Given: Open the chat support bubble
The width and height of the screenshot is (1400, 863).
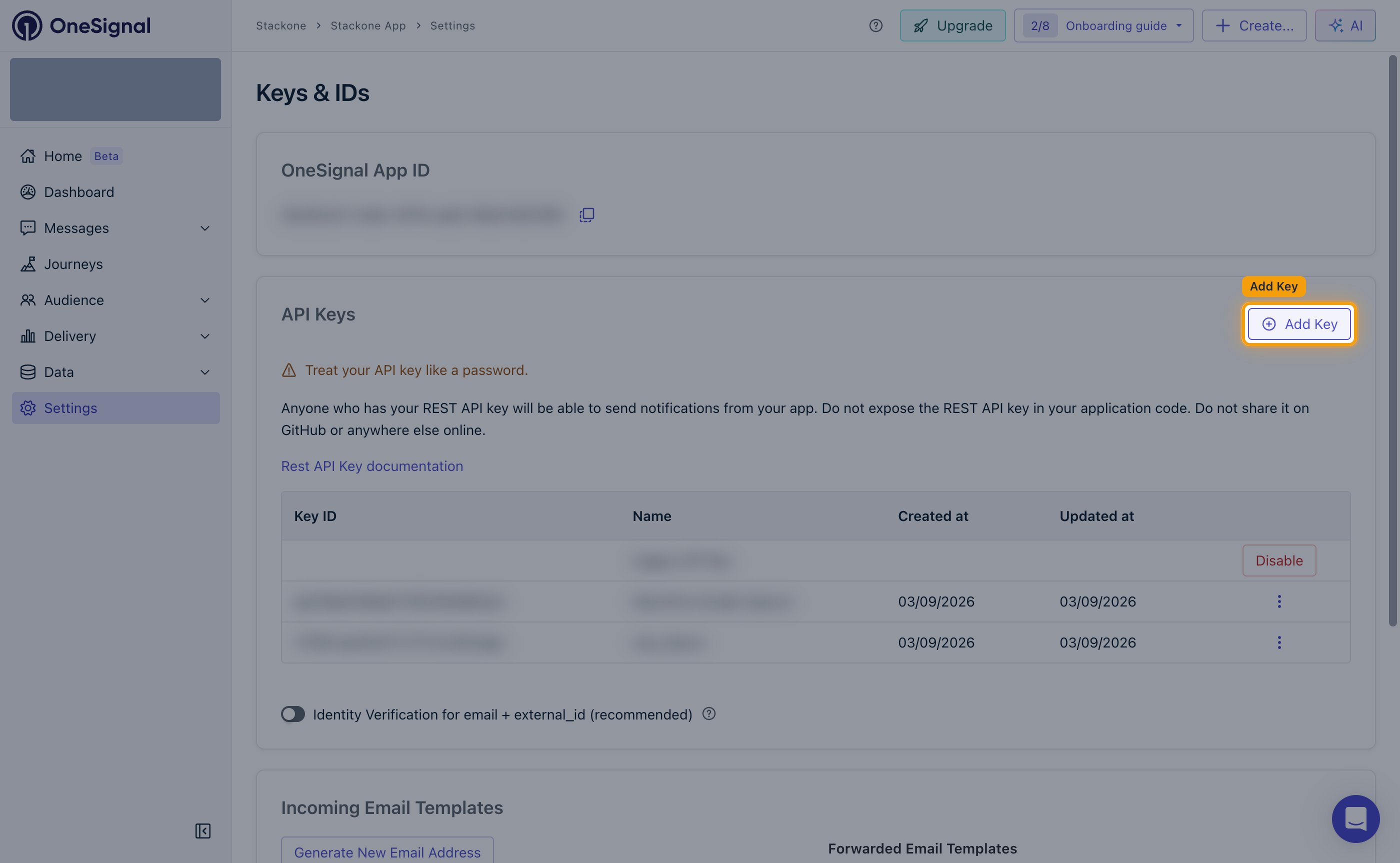Looking at the screenshot, I should (x=1355, y=818).
